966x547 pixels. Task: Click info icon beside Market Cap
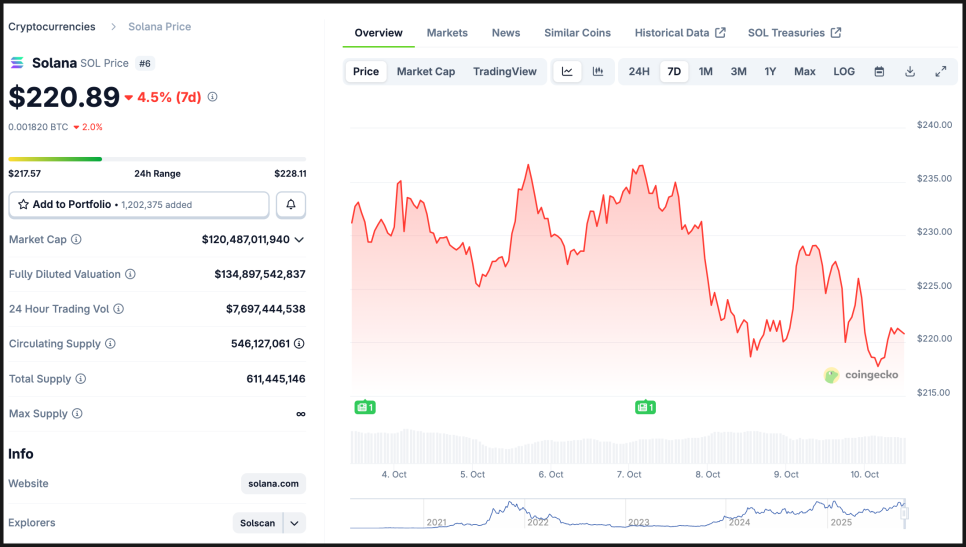click(76, 240)
